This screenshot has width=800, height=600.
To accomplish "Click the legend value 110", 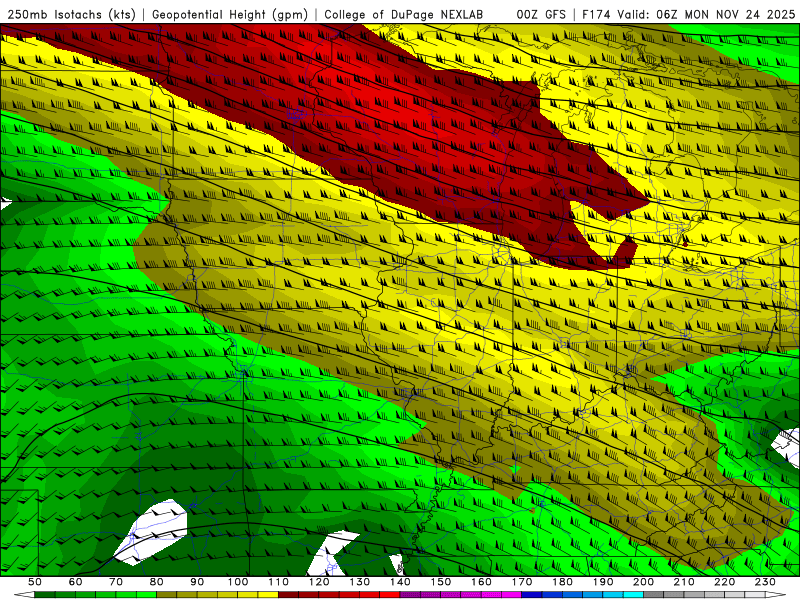I will [x=279, y=582].
